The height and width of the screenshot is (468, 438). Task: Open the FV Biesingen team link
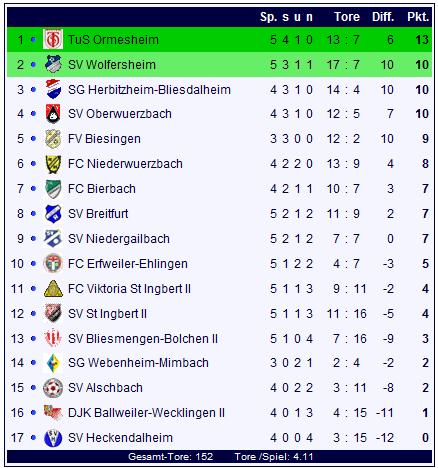(104, 139)
